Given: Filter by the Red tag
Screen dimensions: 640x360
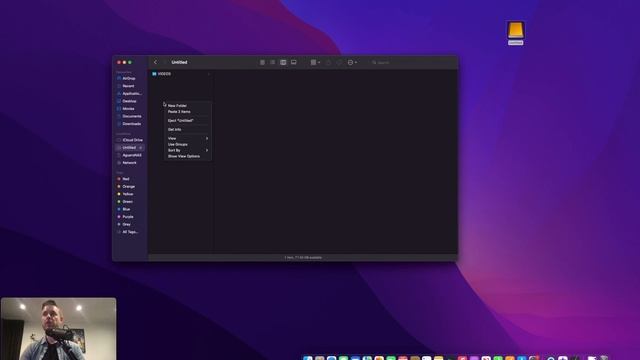Looking at the screenshot, I should point(126,179).
